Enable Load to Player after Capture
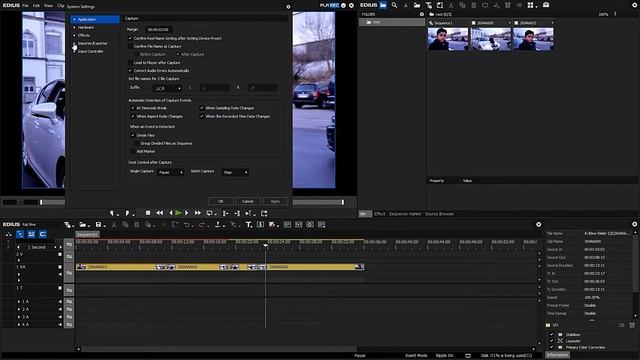 click(x=131, y=63)
